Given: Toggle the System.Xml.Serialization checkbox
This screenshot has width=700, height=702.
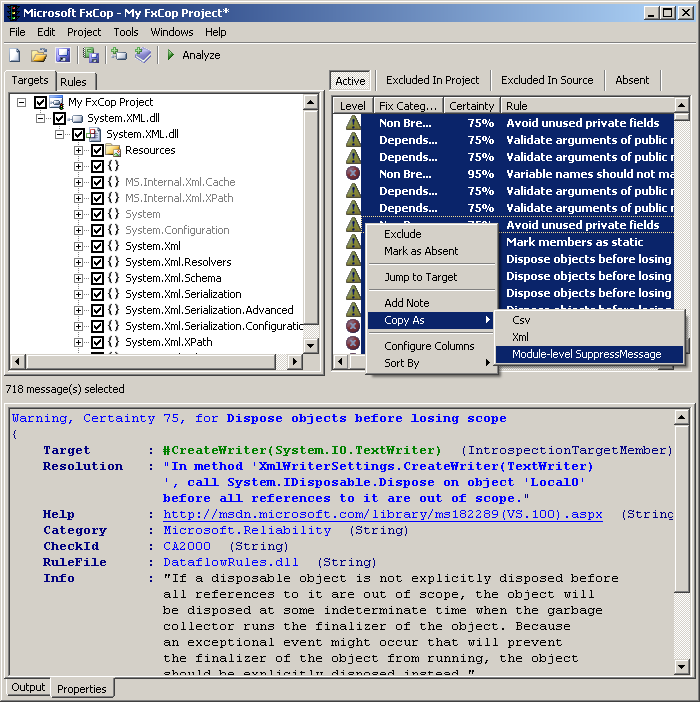Looking at the screenshot, I should click(97, 294).
